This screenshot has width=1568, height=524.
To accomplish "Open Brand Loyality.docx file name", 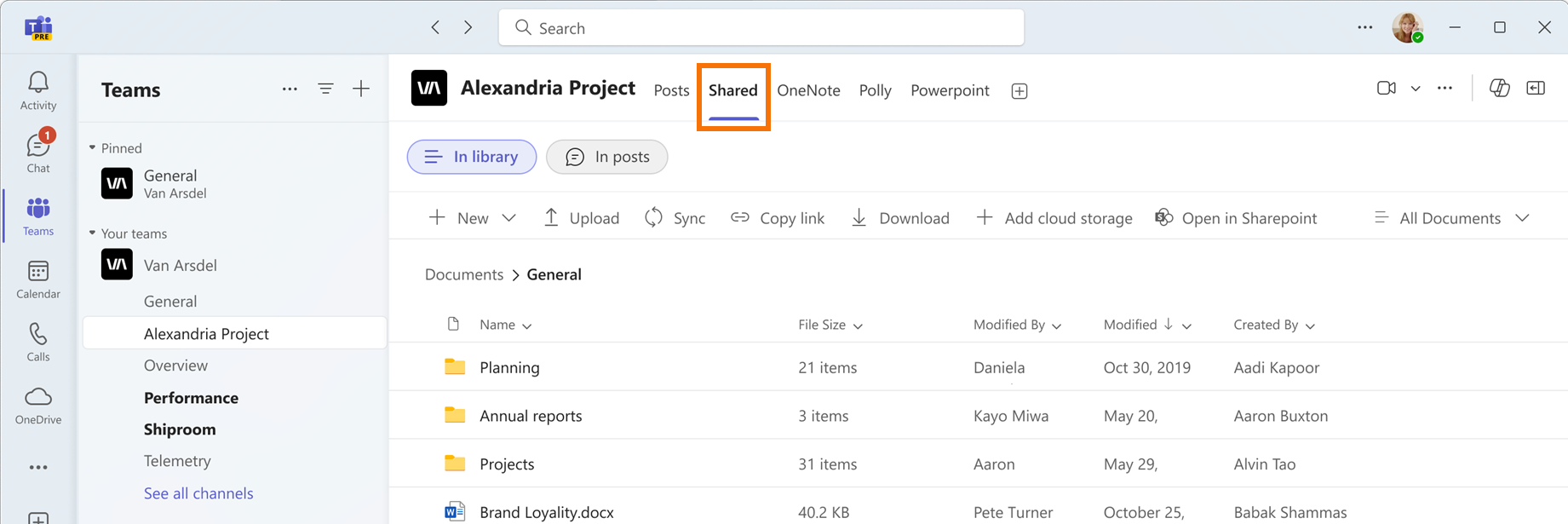I will (x=547, y=512).
